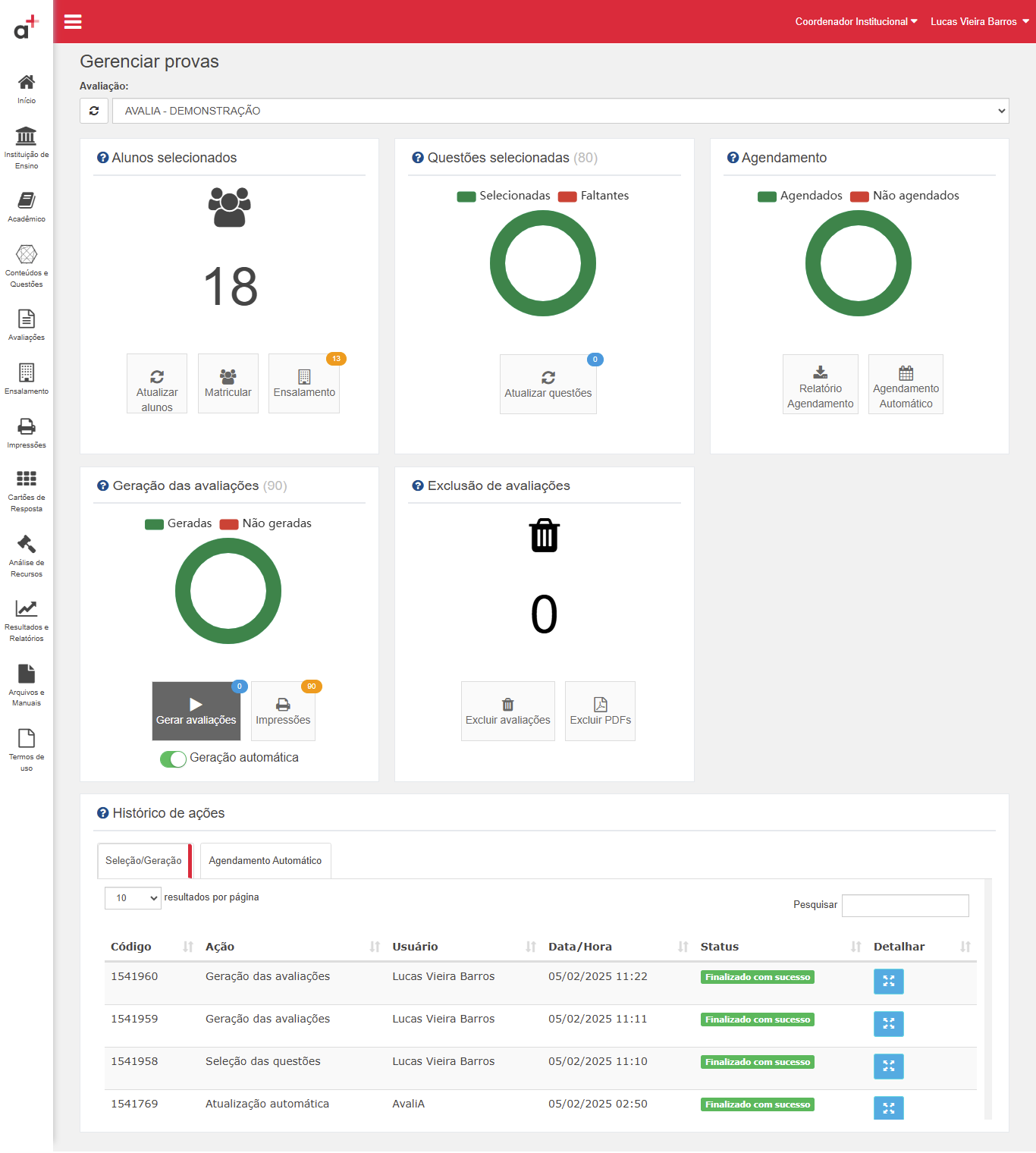Viewport: 1036px width, 1153px height.
Task: Select the Seleção/Geração tab
Action: [x=144, y=861]
